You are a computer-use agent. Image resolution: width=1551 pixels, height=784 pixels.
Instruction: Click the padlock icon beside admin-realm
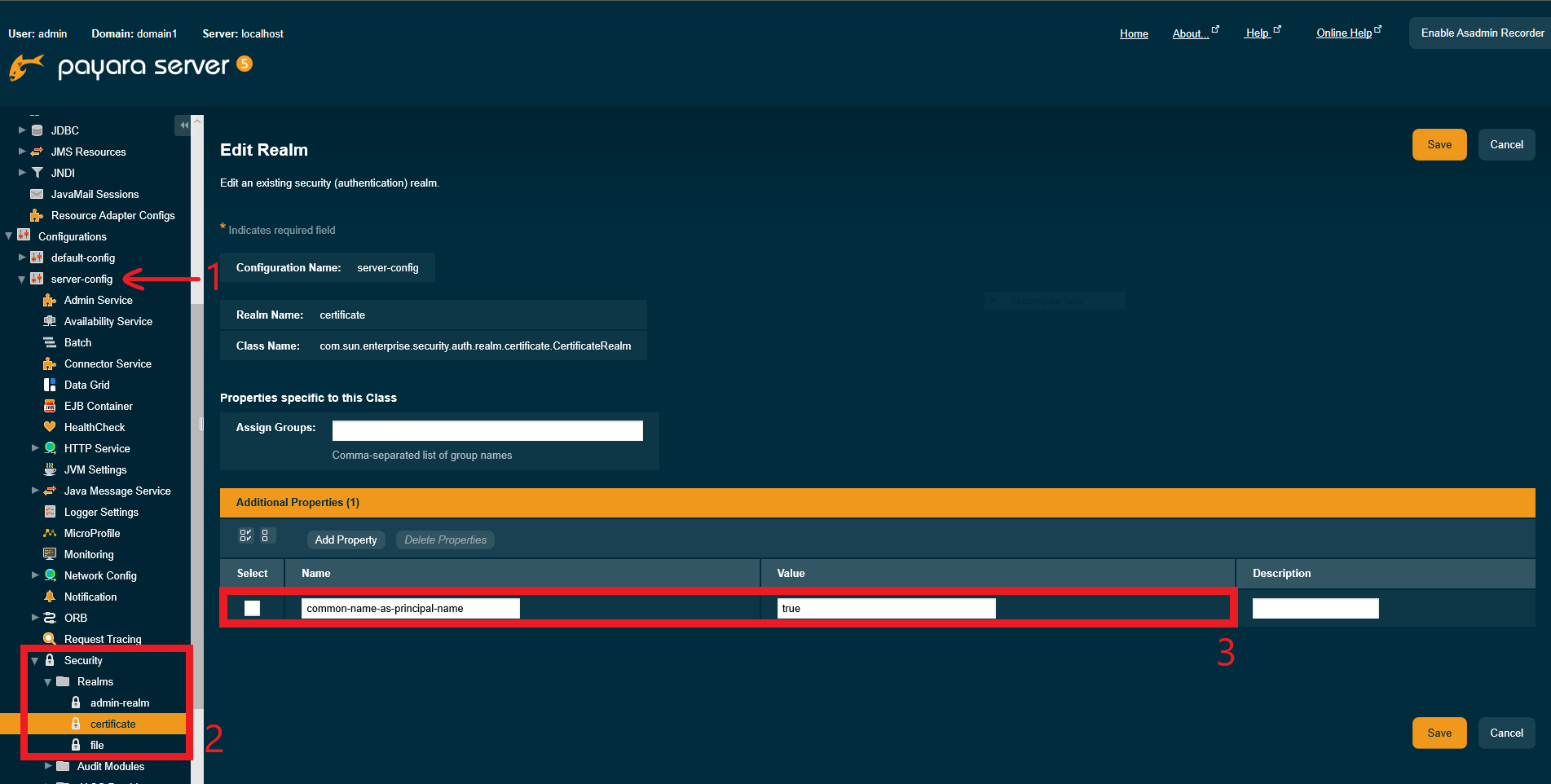[x=75, y=703]
